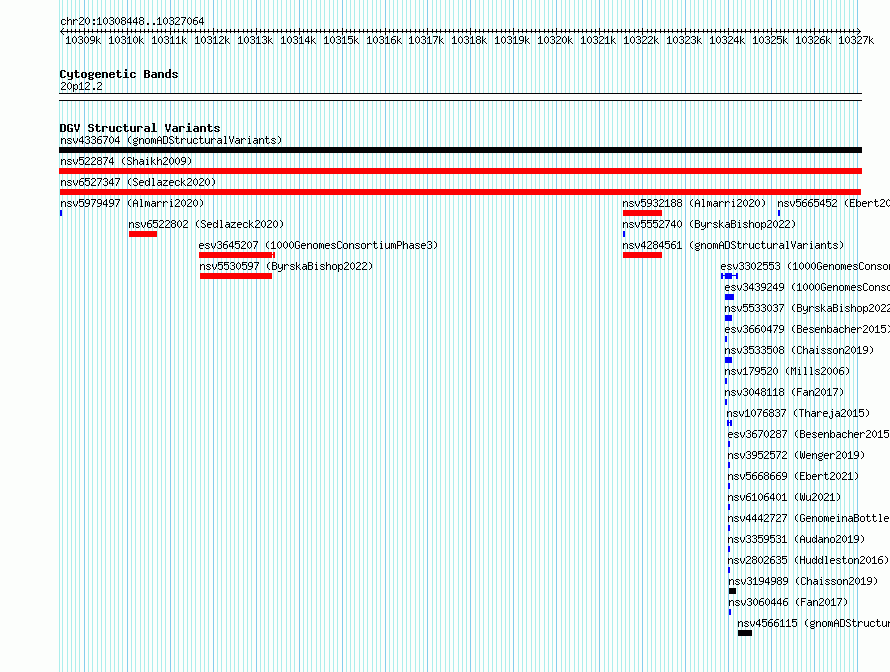
Task: Open nsv3359531 (Audano2019) label
Action: coord(796,539)
